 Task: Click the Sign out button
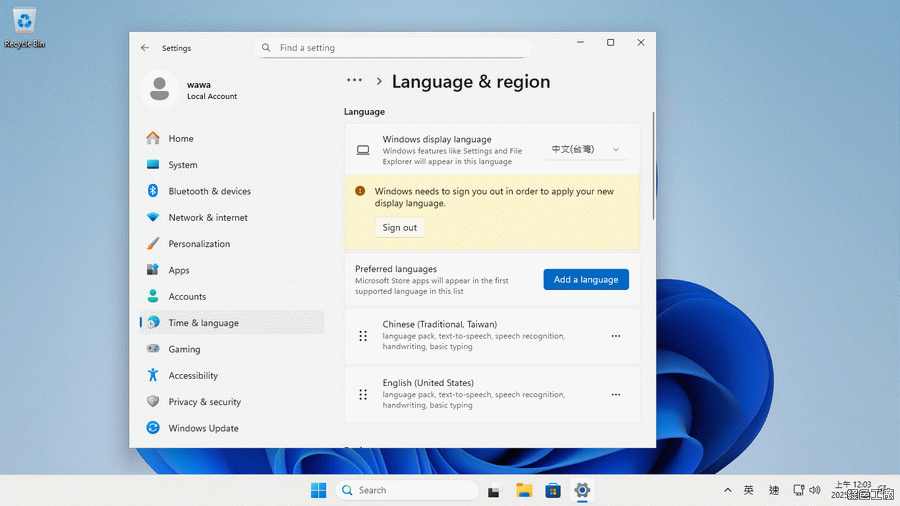click(x=399, y=228)
